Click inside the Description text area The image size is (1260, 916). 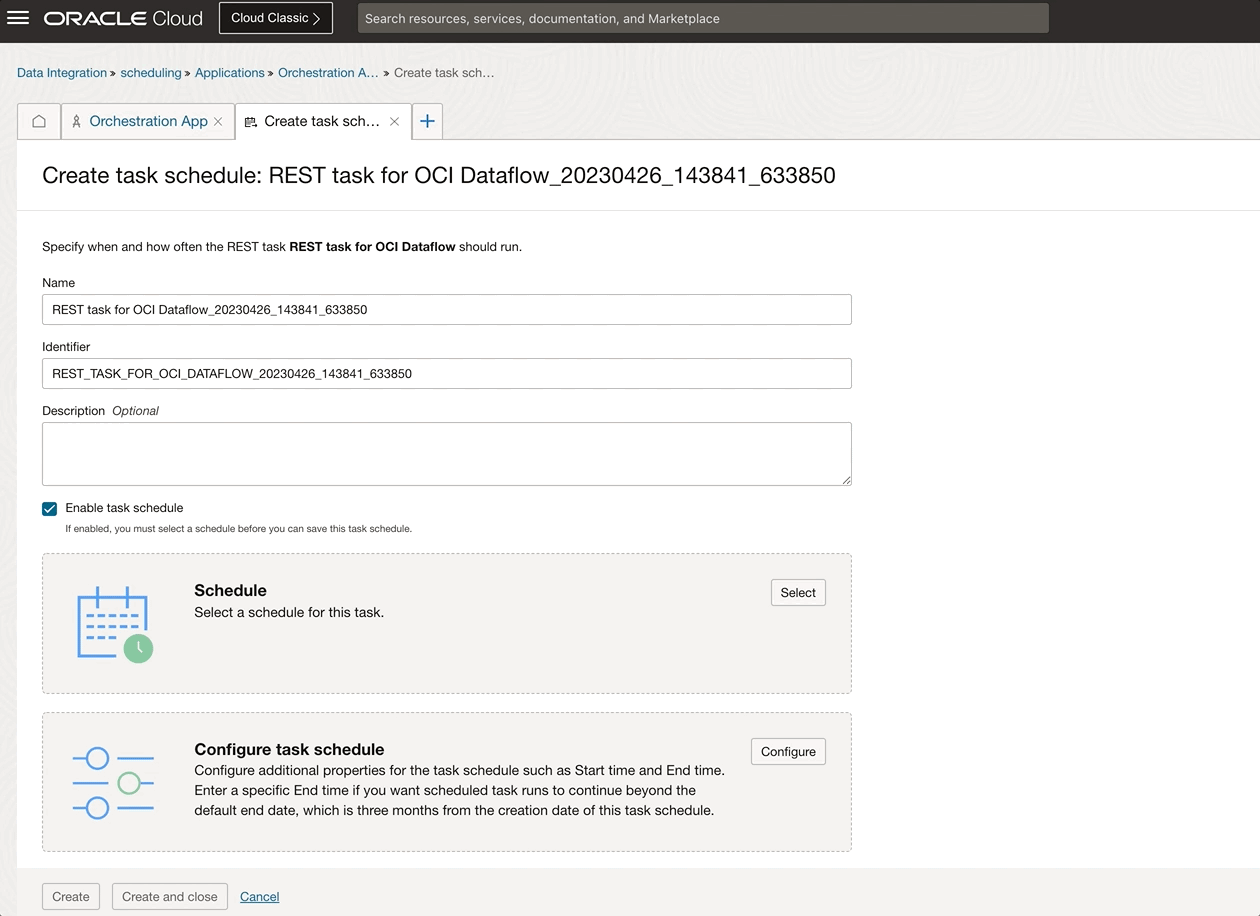[446, 450]
